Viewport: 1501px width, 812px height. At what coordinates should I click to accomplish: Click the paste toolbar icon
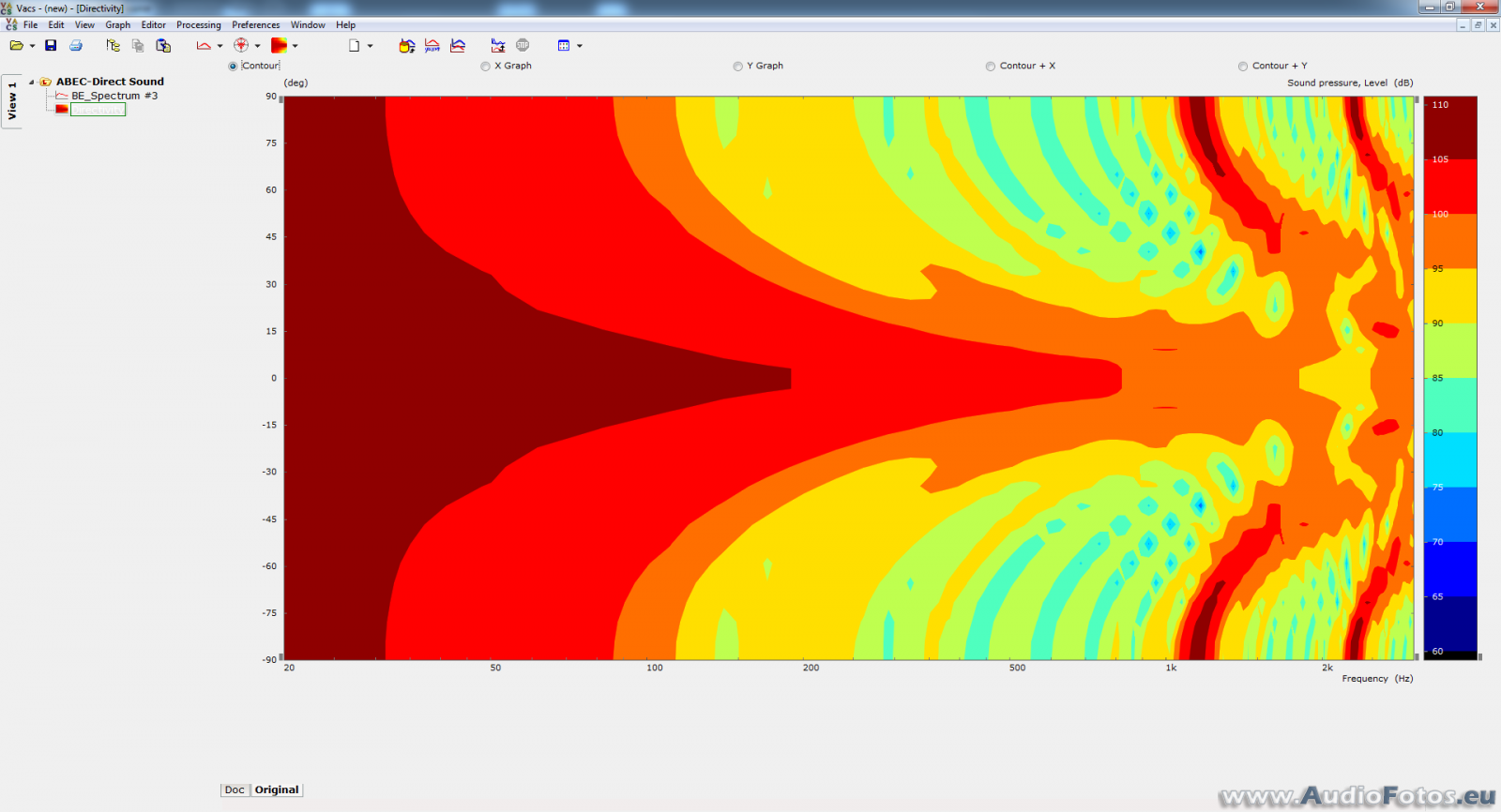pyautogui.click(x=163, y=45)
